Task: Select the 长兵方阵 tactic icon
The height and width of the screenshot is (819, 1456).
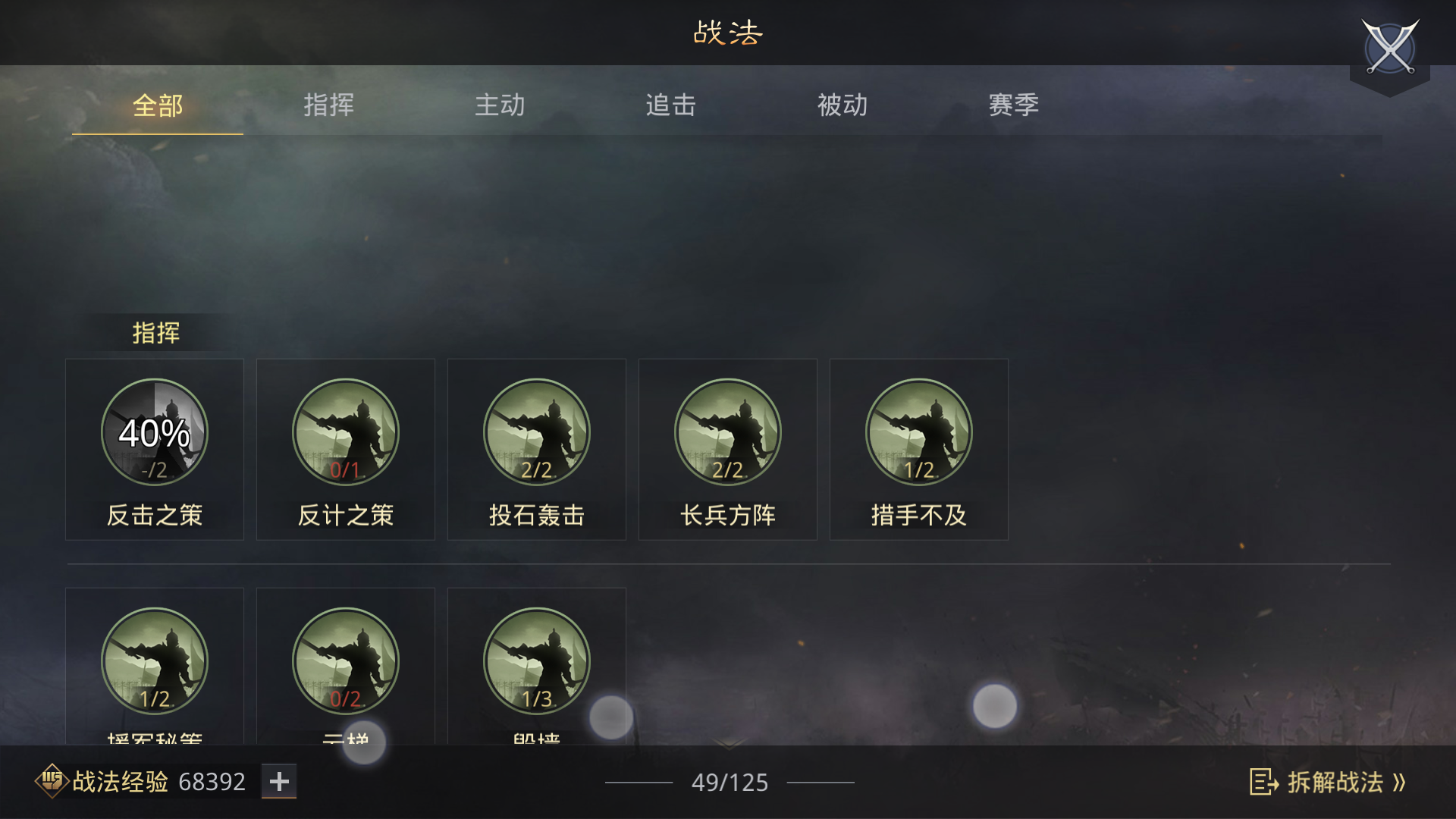Action: [x=728, y=432]
